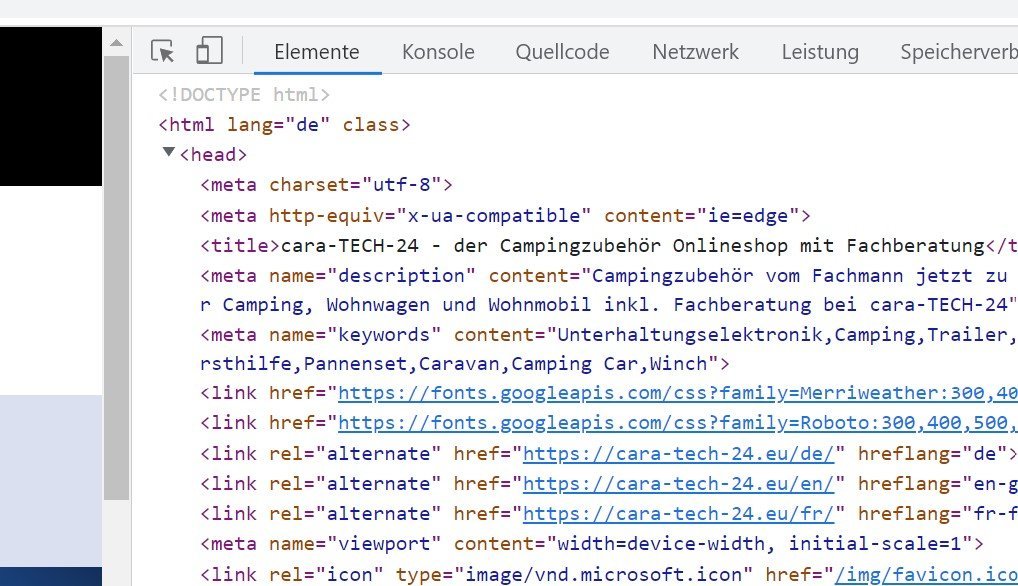The image size is (1018, 586).
Task: Click the content="ie=edge" attribute
Action: pyautogui.click(x=702, y=215)
